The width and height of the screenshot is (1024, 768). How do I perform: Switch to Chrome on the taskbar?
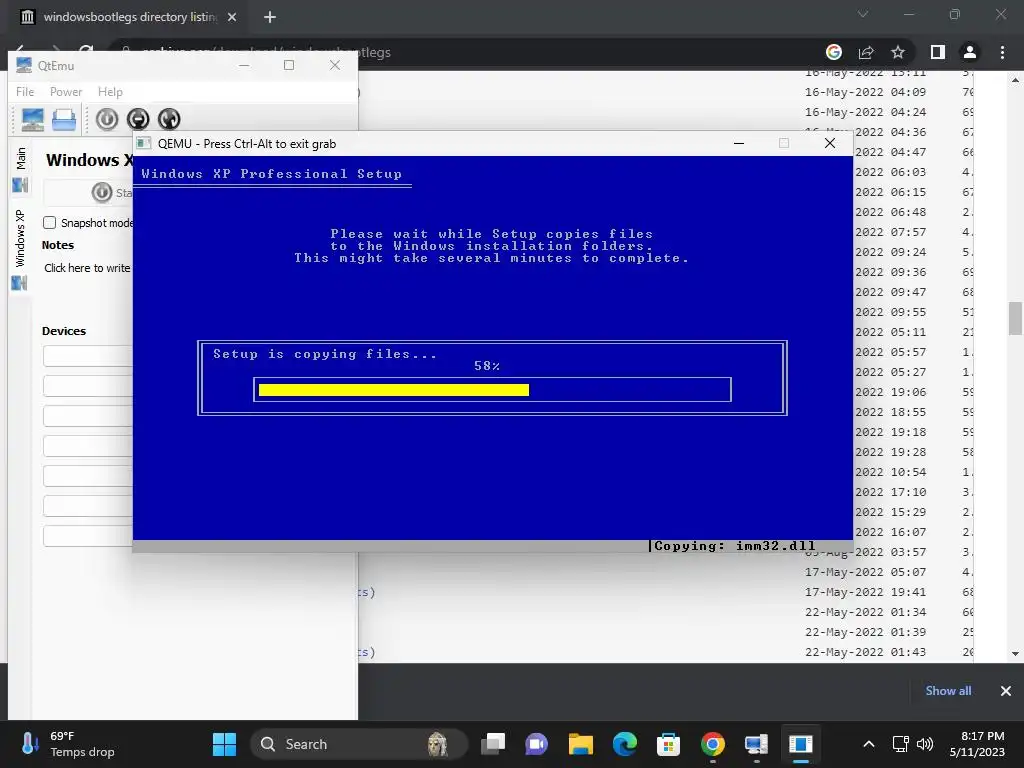coord(712,744)
